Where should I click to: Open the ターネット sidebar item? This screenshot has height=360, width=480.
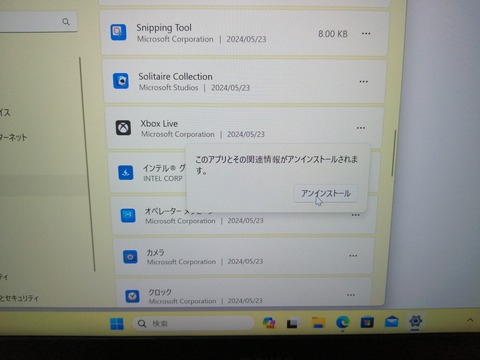pos(13,137)
